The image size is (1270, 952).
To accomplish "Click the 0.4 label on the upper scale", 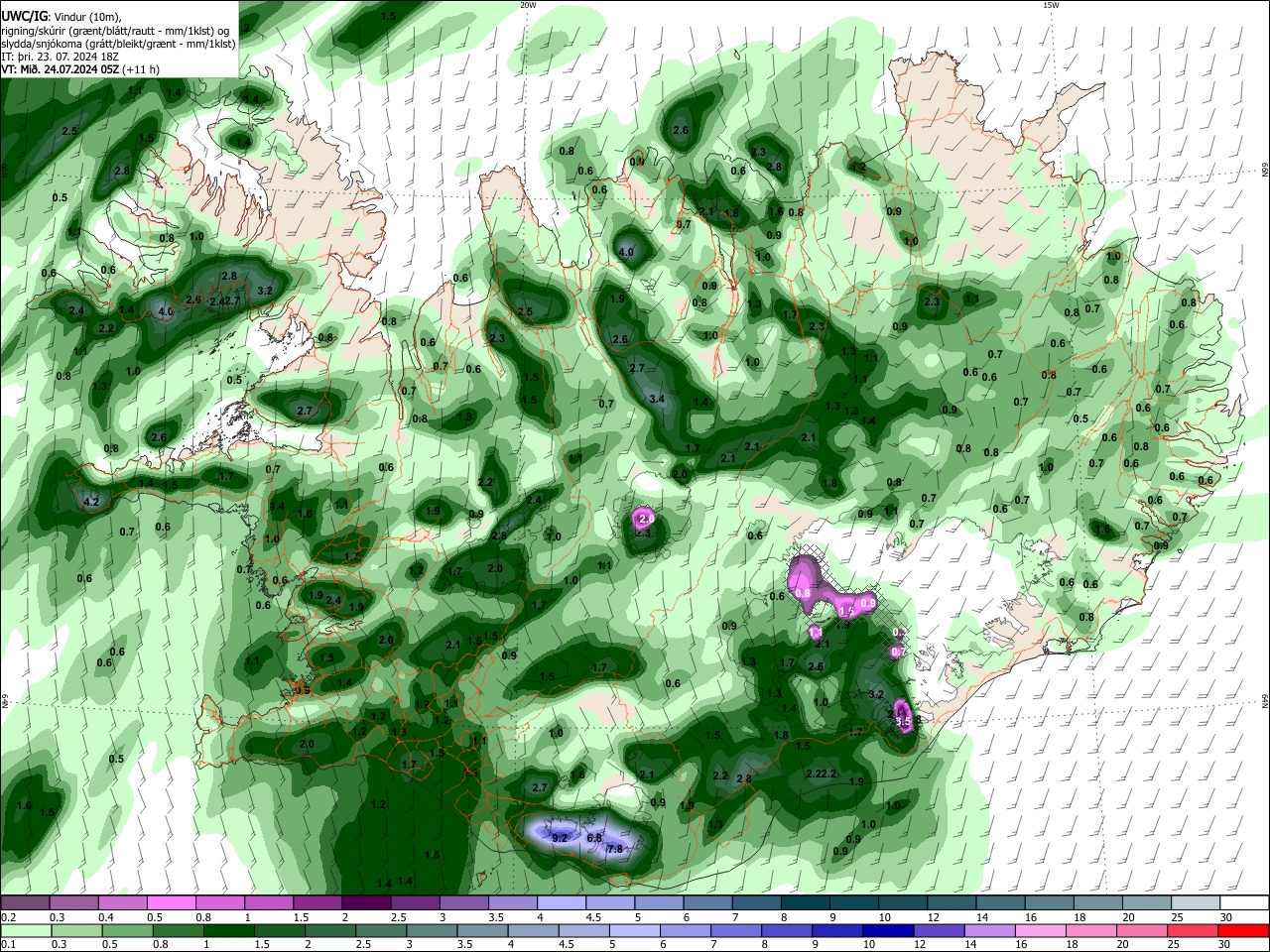I will point(106,917).
